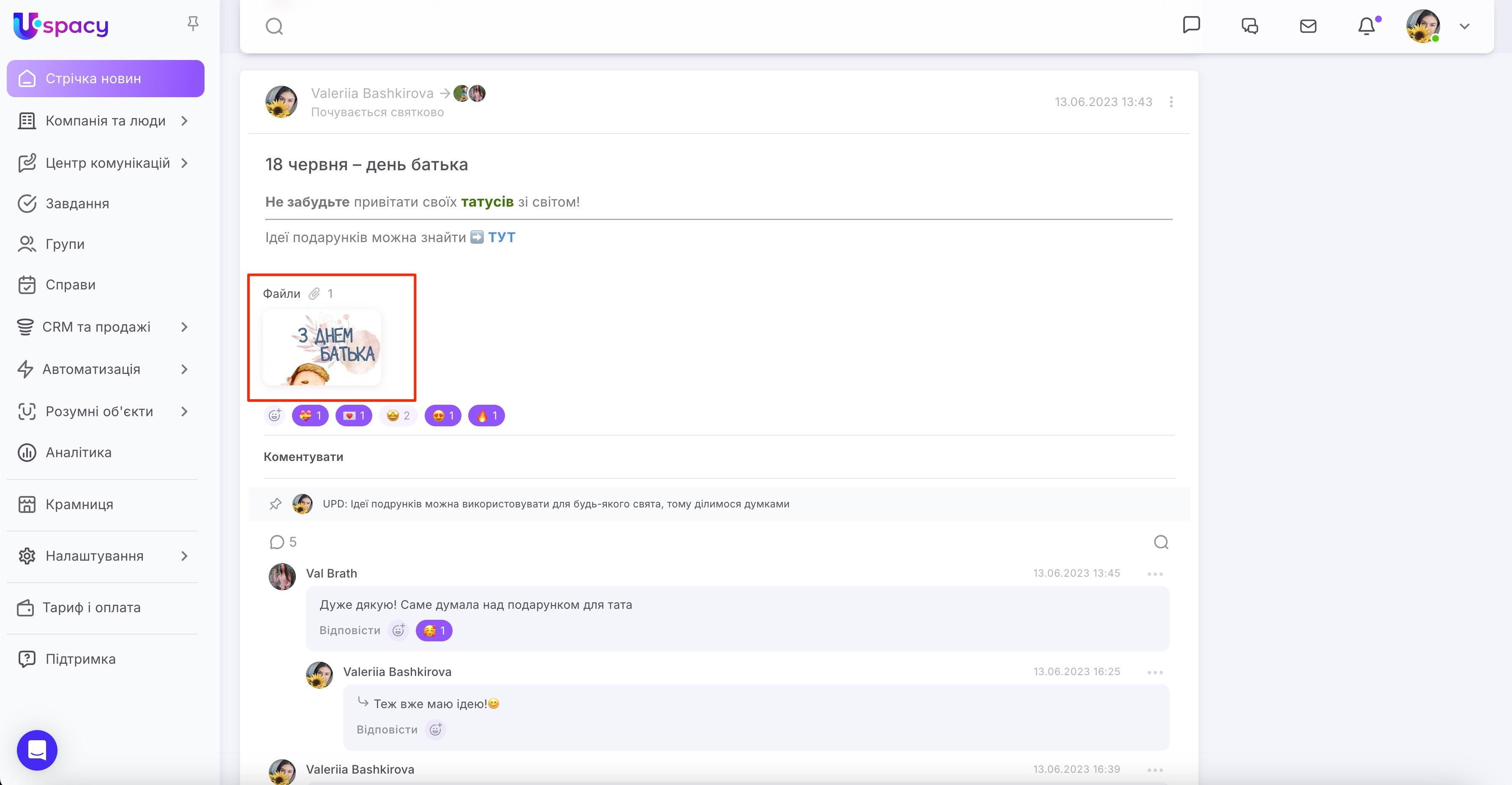Toggle the star-eyes reaction with count 2
This screenshot has height=785, width=1512.
(398, 415)
